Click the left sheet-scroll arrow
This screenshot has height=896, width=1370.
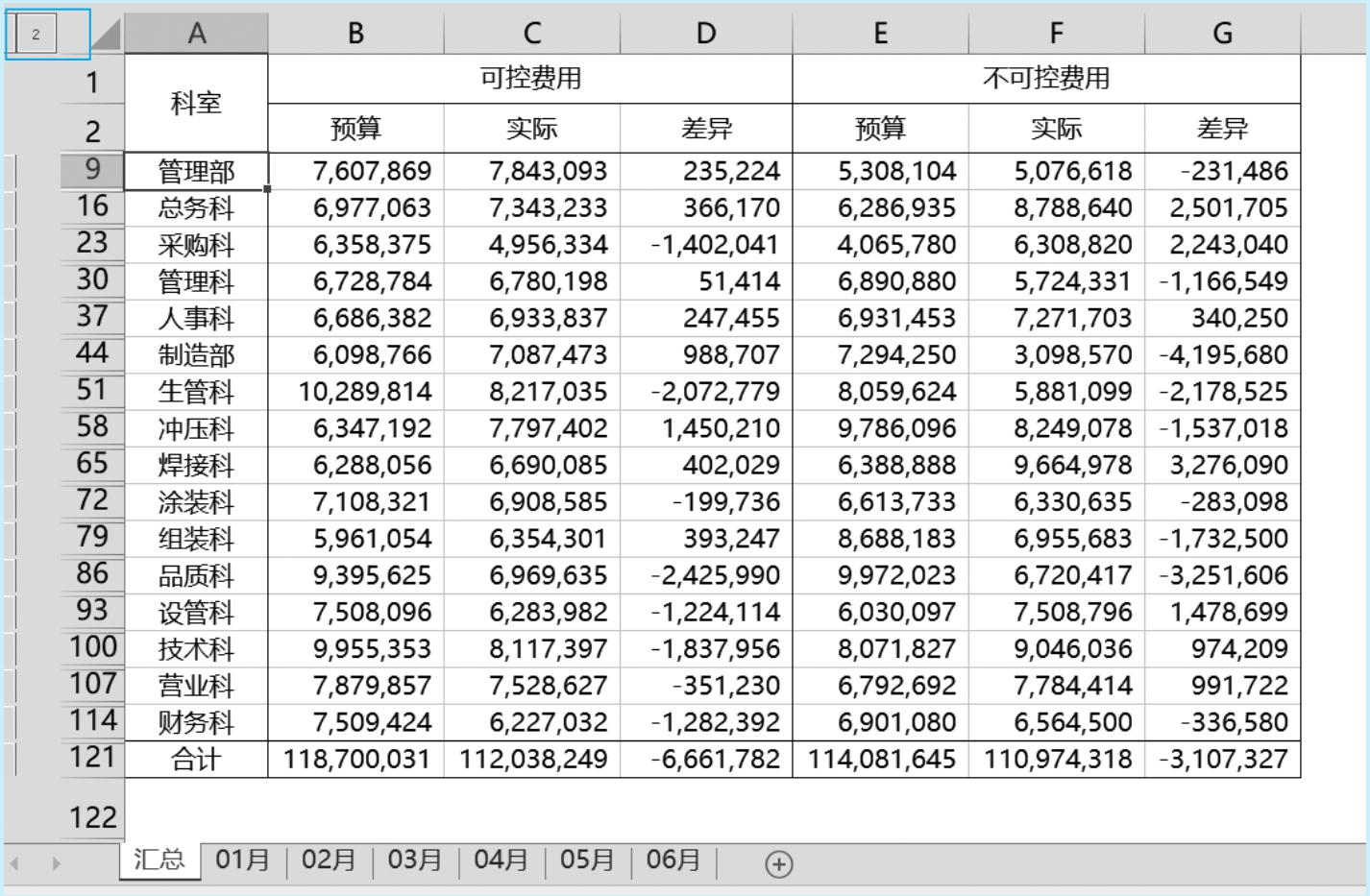pos(15,864)
